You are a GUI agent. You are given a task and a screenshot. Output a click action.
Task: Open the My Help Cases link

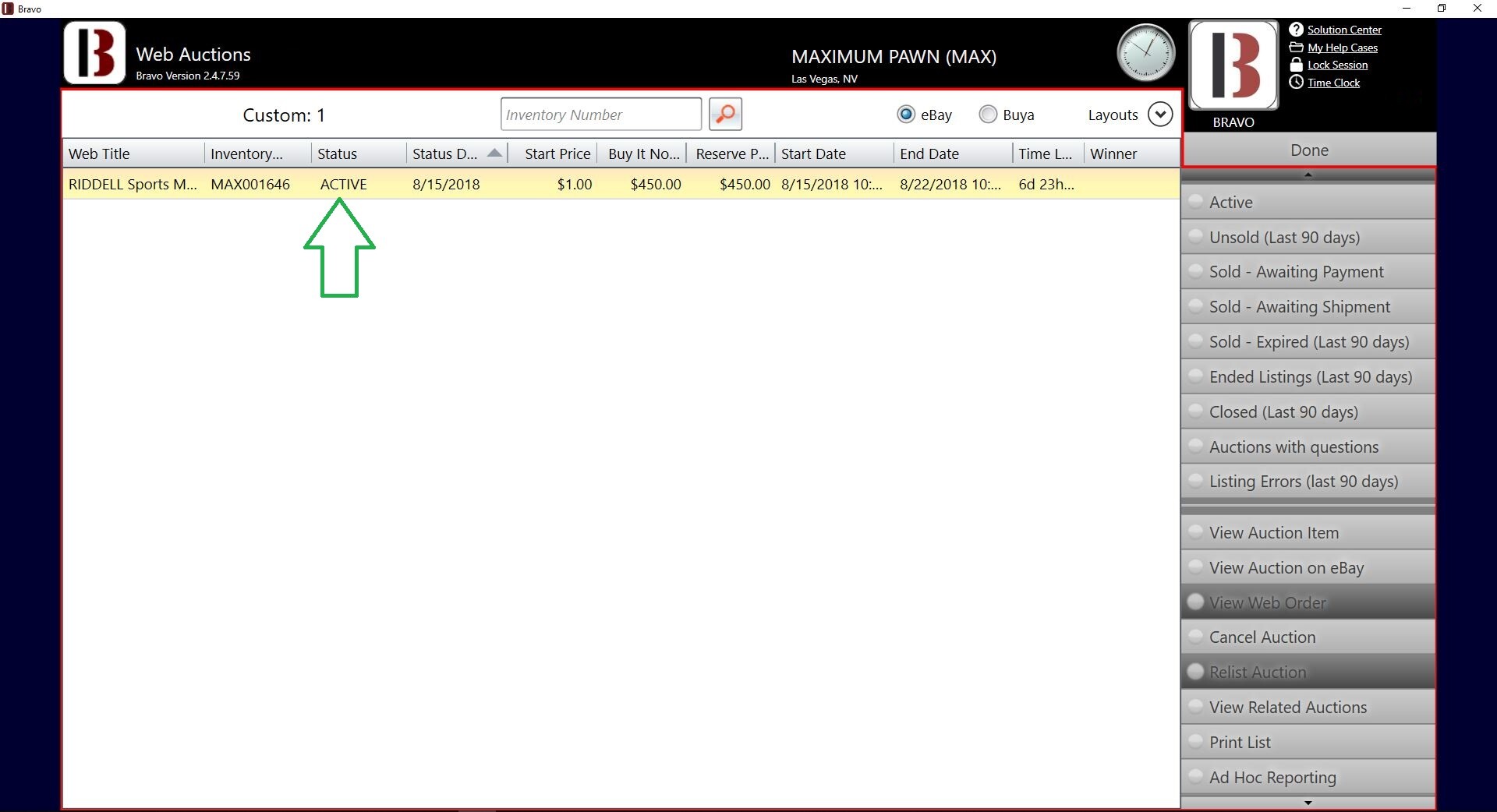(1343, 48)
